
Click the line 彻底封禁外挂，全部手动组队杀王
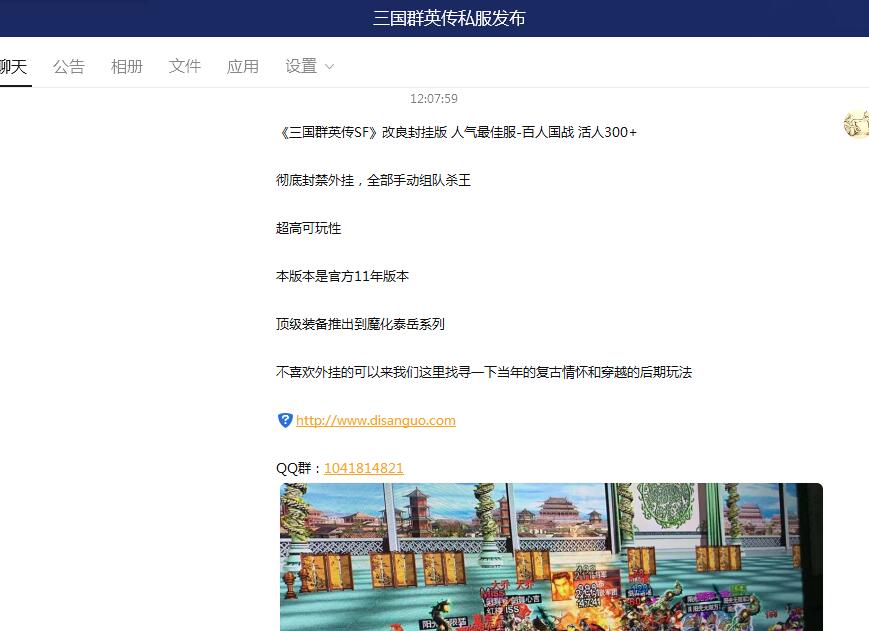click(x=374, y=181)
